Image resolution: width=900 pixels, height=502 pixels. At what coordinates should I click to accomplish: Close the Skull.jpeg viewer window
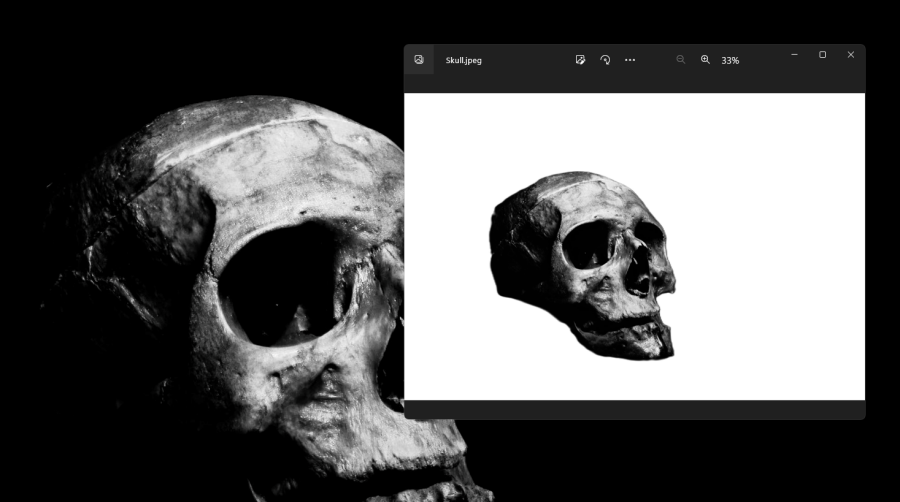(x=851, y=55)
